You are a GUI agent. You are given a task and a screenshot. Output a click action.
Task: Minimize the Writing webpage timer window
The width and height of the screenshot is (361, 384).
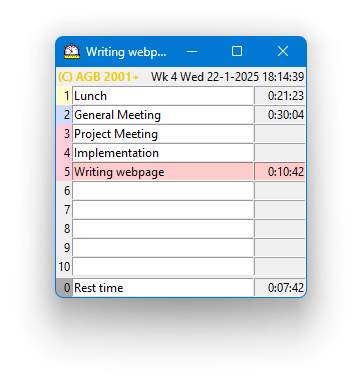(x=192, y=52)
